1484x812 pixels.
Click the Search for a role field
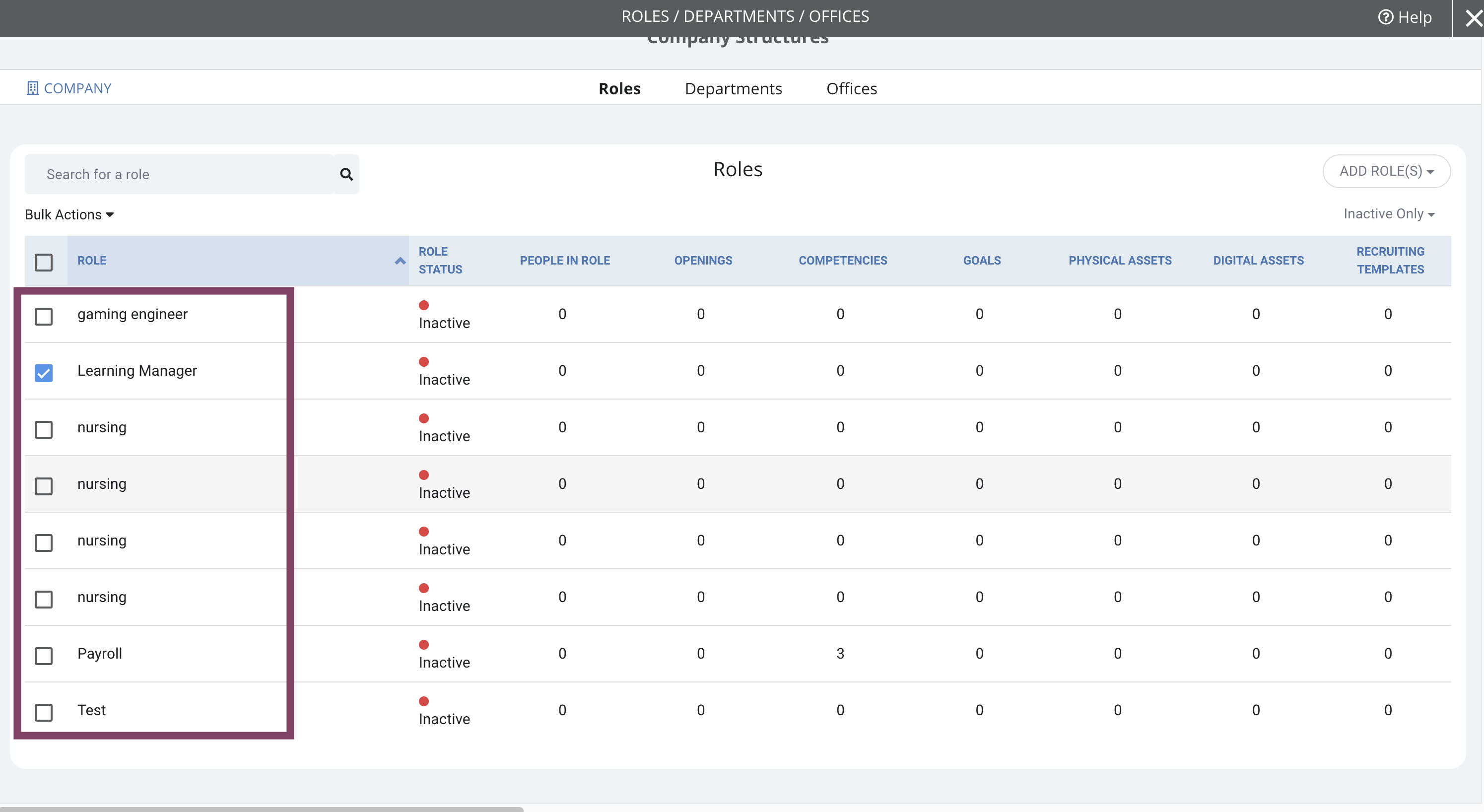click(180, 174)
